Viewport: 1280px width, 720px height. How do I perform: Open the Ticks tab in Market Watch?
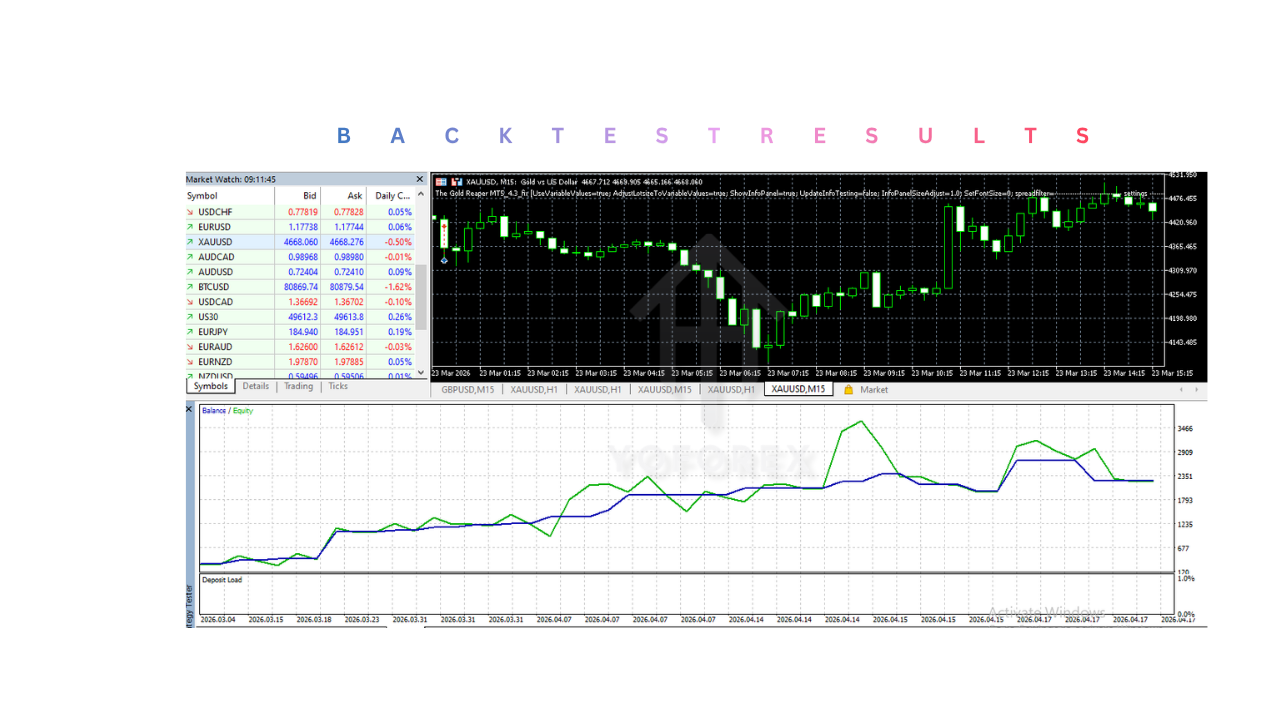click(338, 386)
